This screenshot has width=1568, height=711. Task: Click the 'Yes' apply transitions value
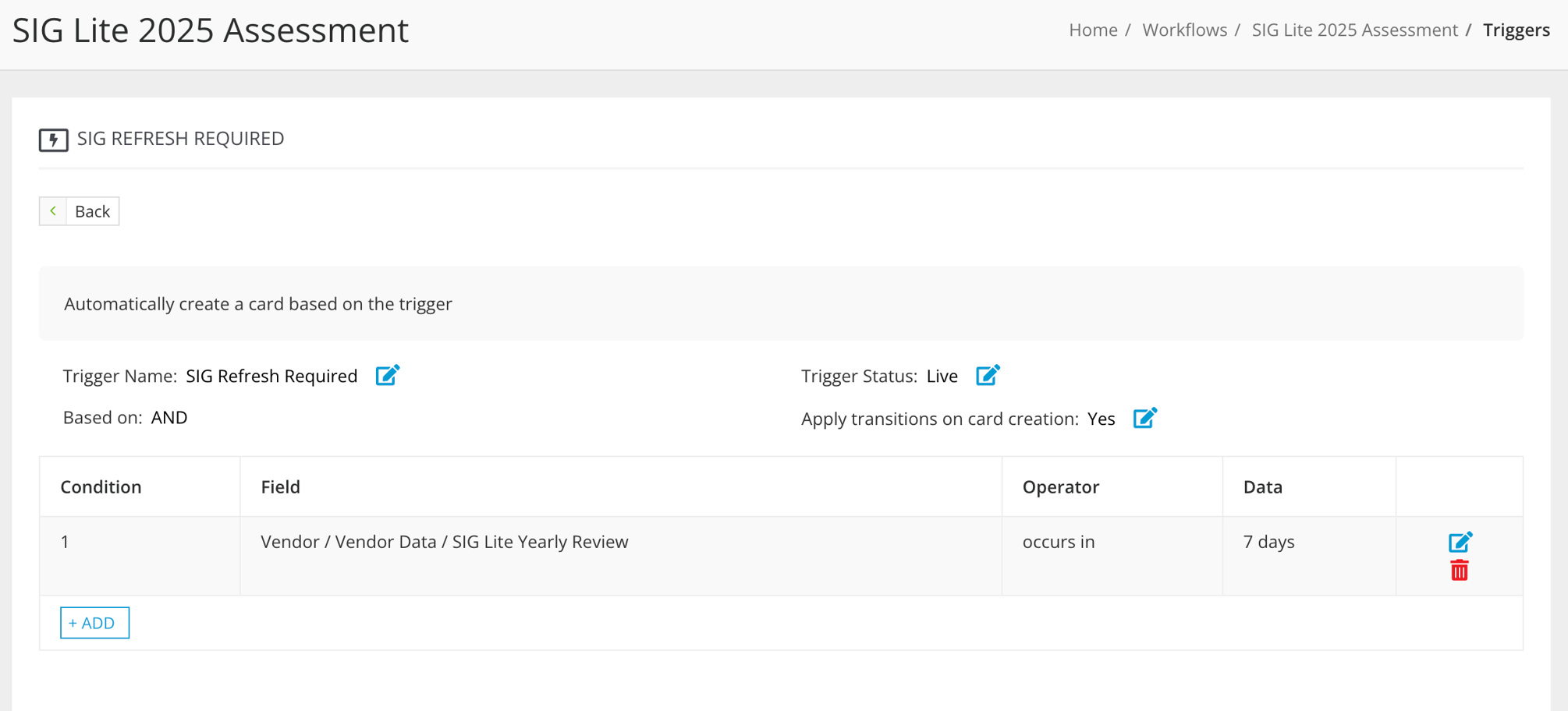pos(1101,418)
